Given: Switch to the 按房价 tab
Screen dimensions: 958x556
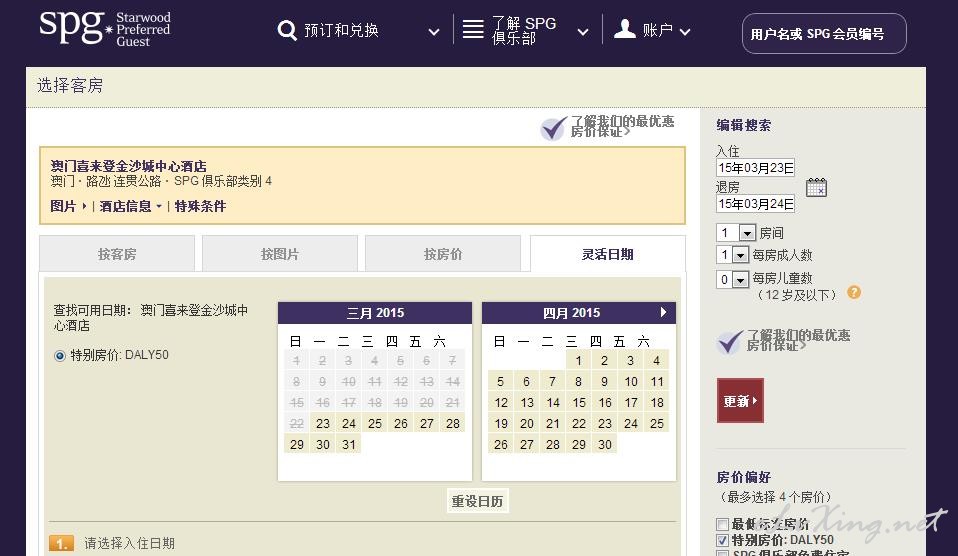Looking at the screenshot, I should pos(443,254).
